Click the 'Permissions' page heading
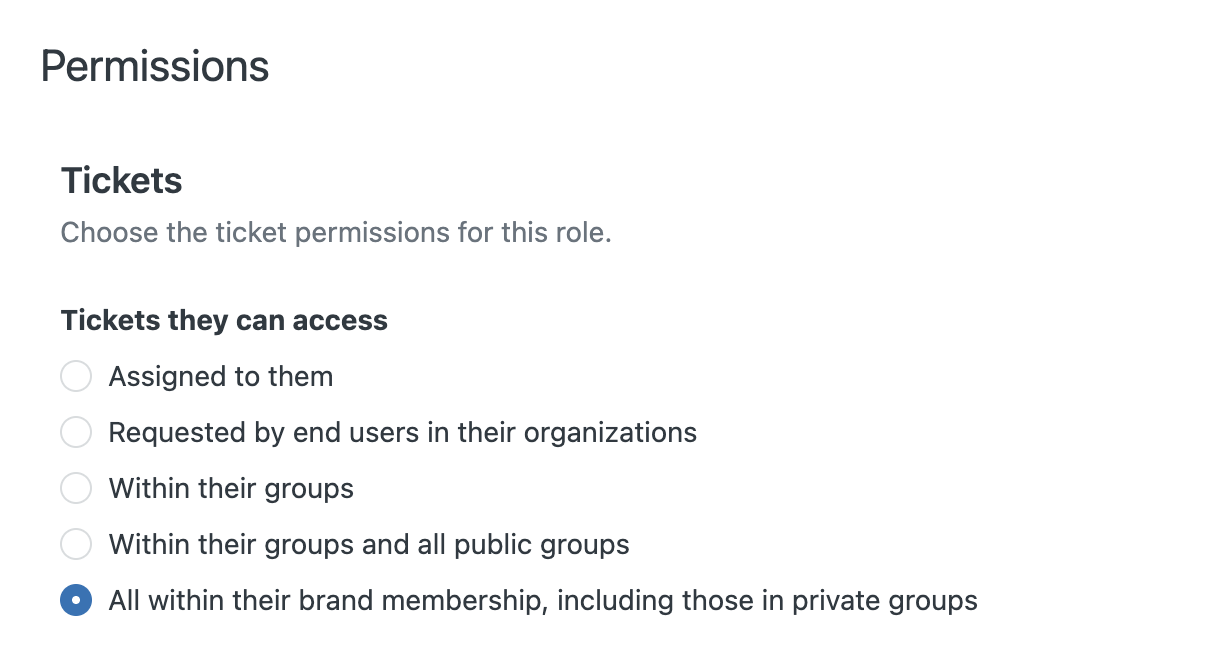The width and height of the screenshot is (1222, 658). (x=154, y=66)
